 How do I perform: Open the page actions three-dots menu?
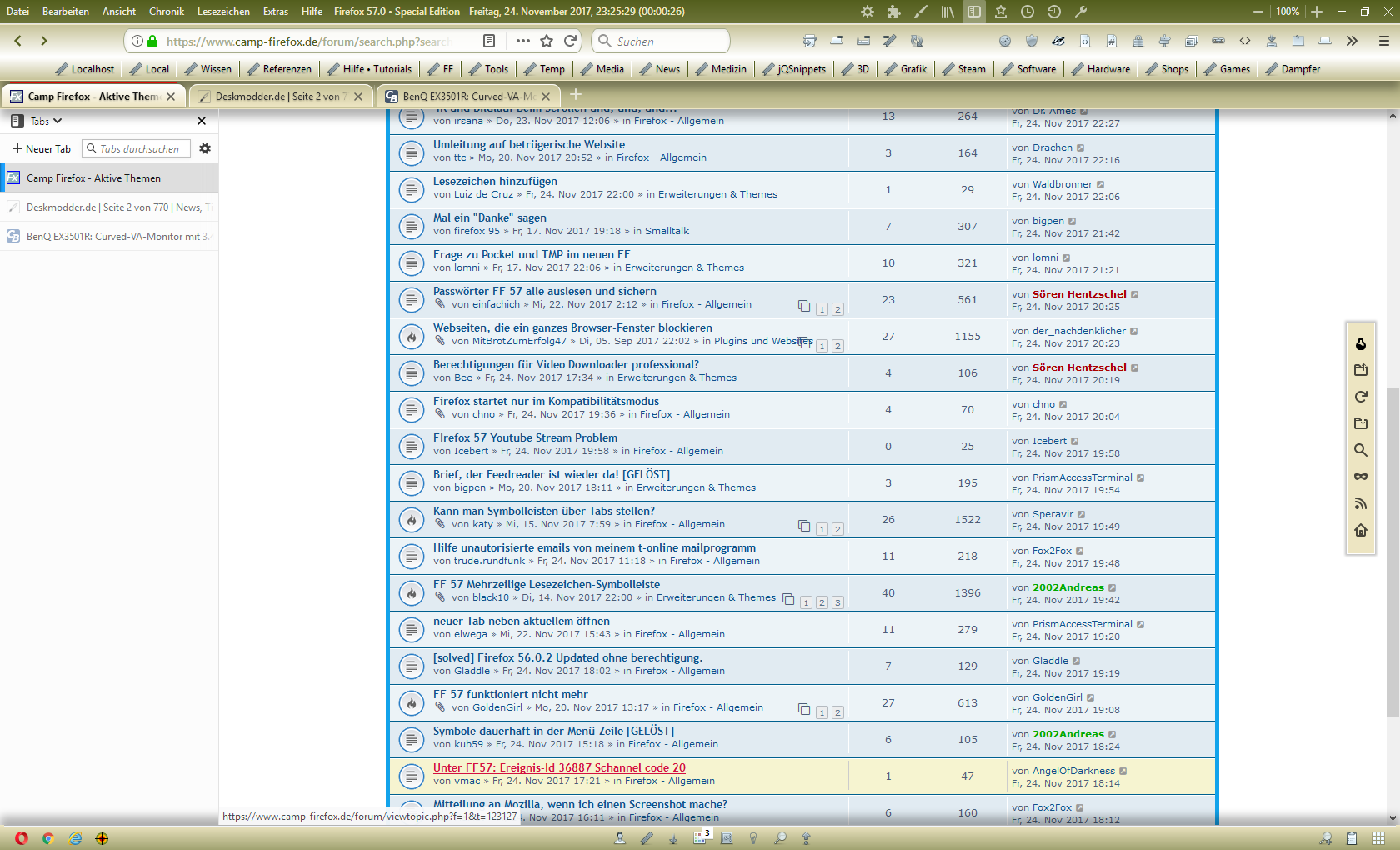tap(522, 41)
